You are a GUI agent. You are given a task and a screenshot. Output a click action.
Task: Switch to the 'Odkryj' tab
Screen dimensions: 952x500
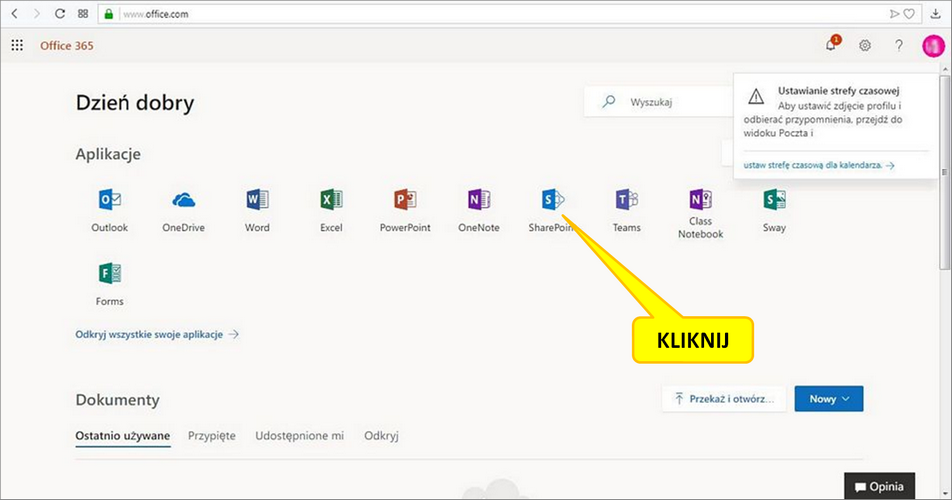[381, 436]
